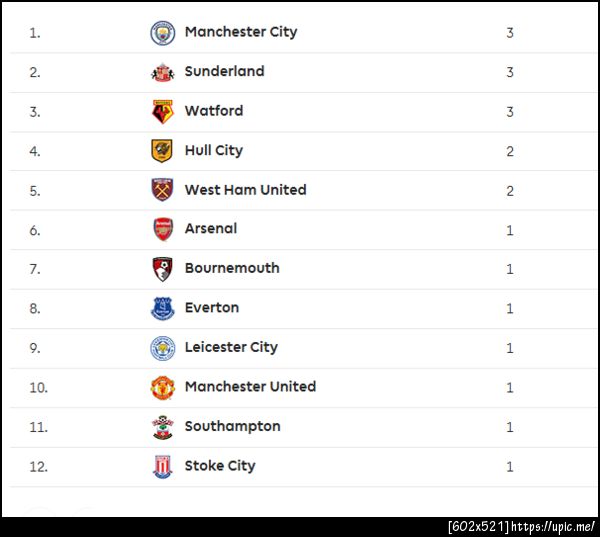Image resolution: width=600 pixels, height=537 pixels.
Task: Click Hull City's value of 2
Action: [510, 151]
